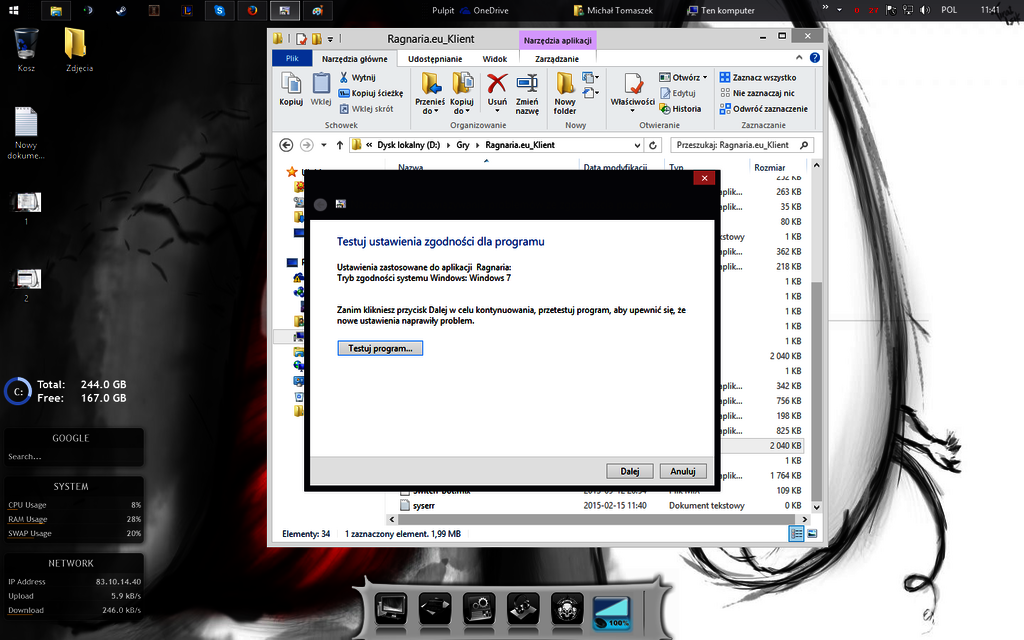Click Kopiuj ścieżkę in the ribbon
1024x640 pixels.
click(370, 93)
